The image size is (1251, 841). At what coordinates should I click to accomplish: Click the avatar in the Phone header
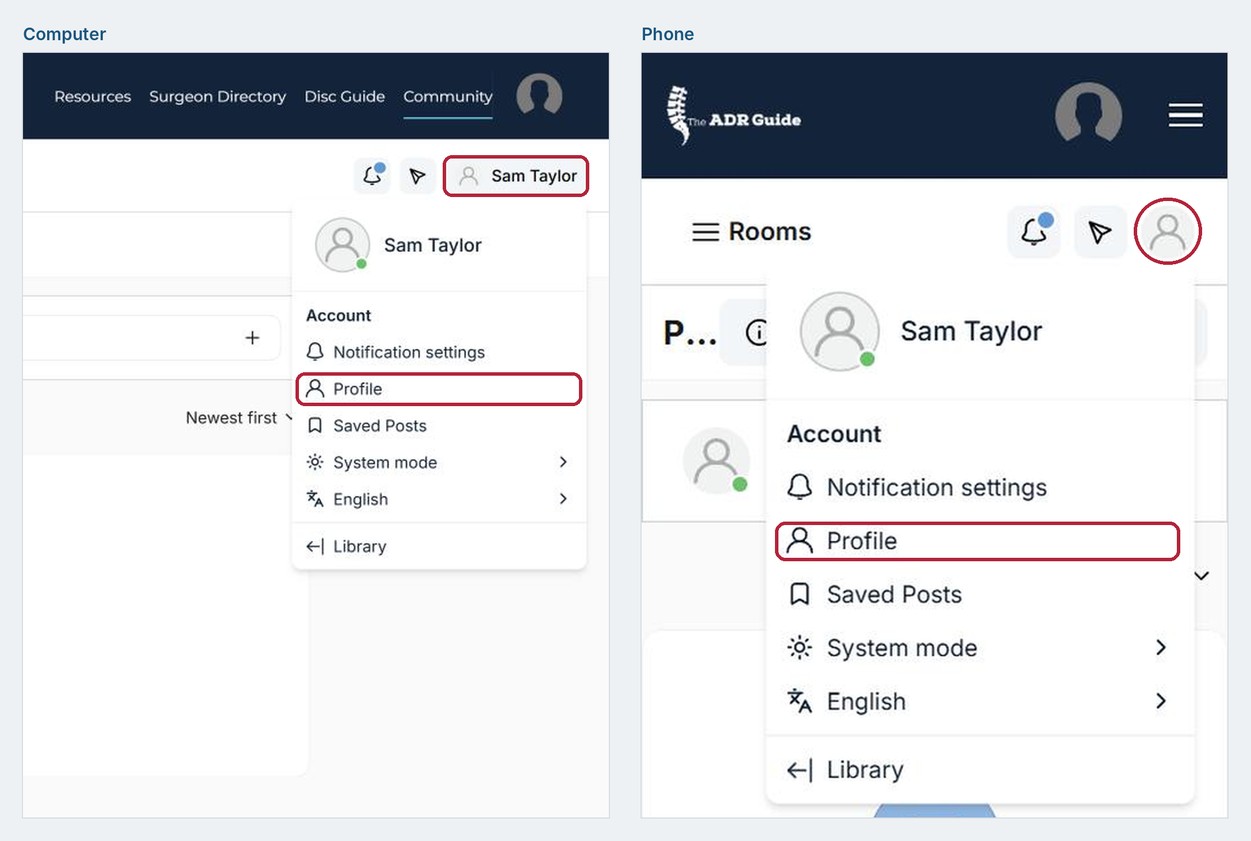[x=1089, y=115]
